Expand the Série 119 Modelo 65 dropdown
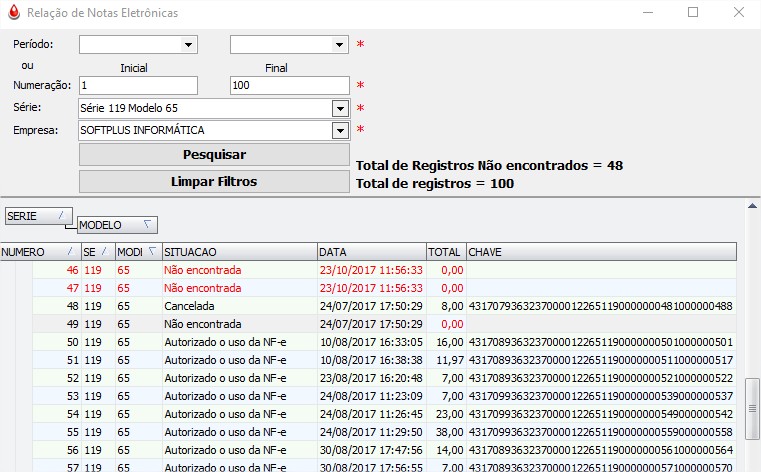Image resolution: width=761 pixels, height=472 pixels. pyautogui.click(x=340, y=108)
